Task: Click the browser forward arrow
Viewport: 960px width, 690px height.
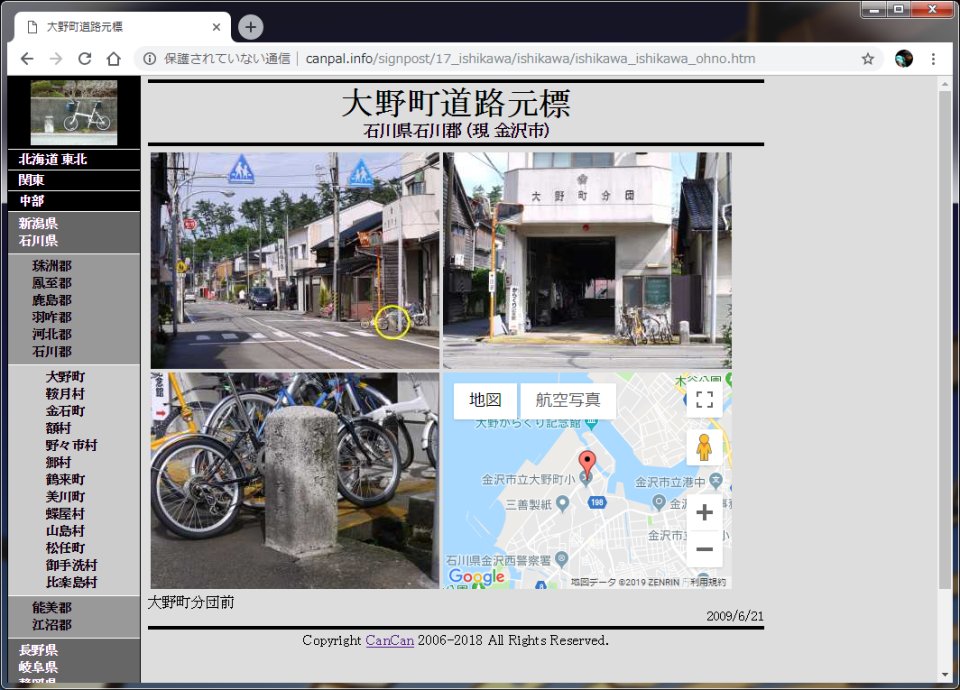Action: (56, 59)
